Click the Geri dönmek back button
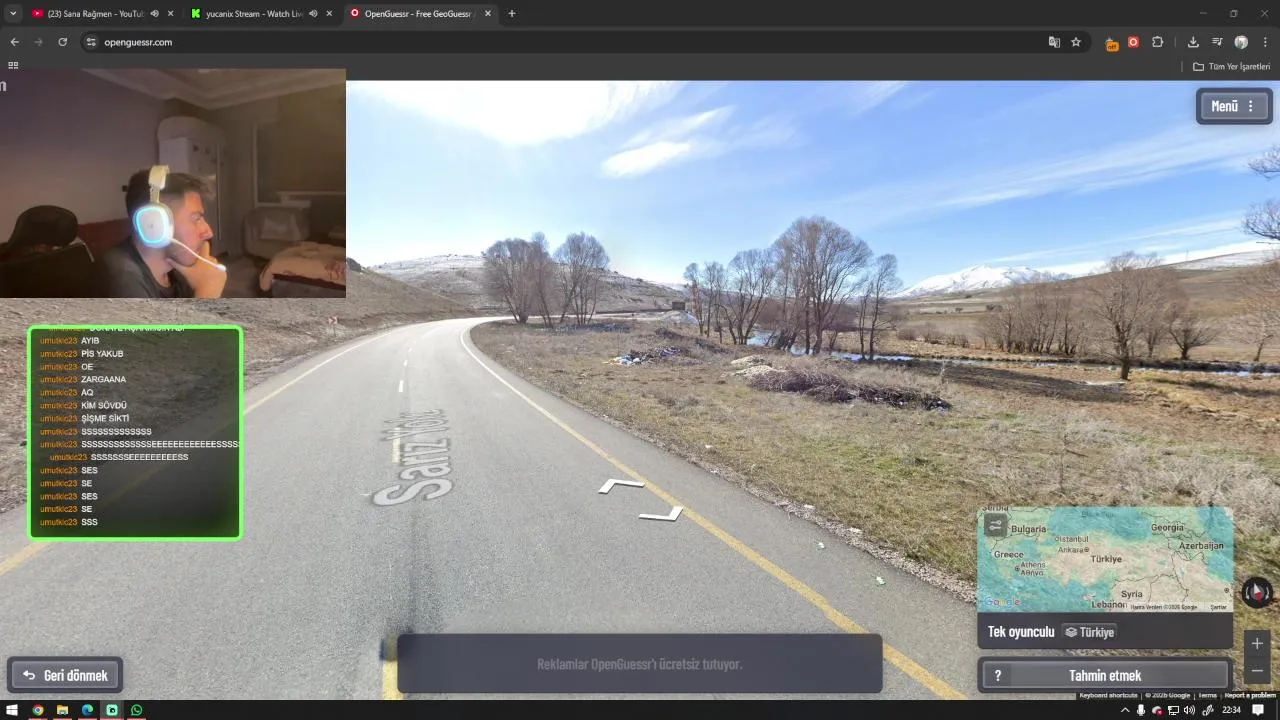1280x720 pixels. [x=66, y=675]
